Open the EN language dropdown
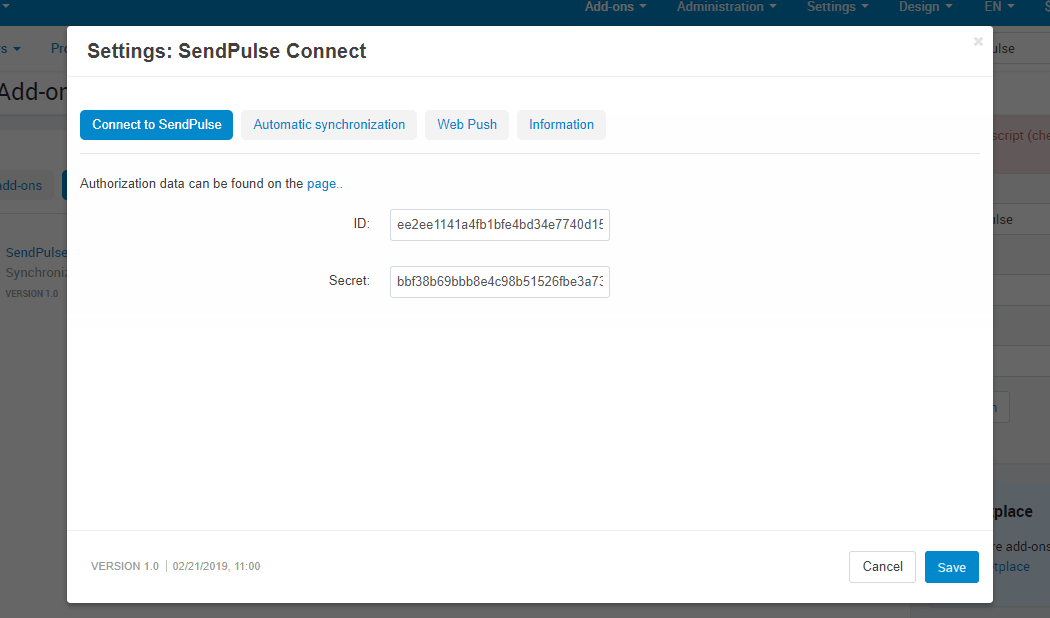 999,7
